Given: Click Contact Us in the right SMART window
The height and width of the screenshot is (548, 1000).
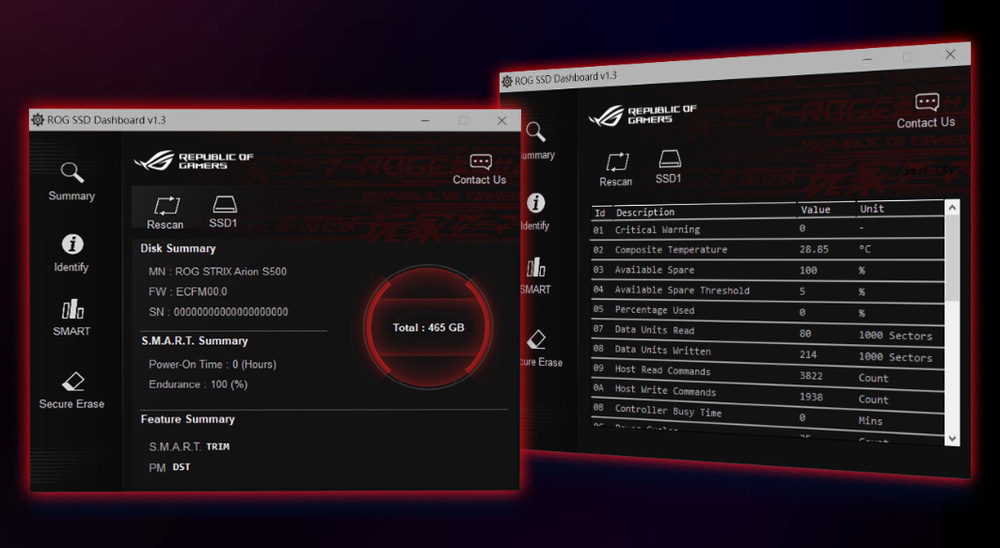Looking at the screenshot, I should pos(926,112).
